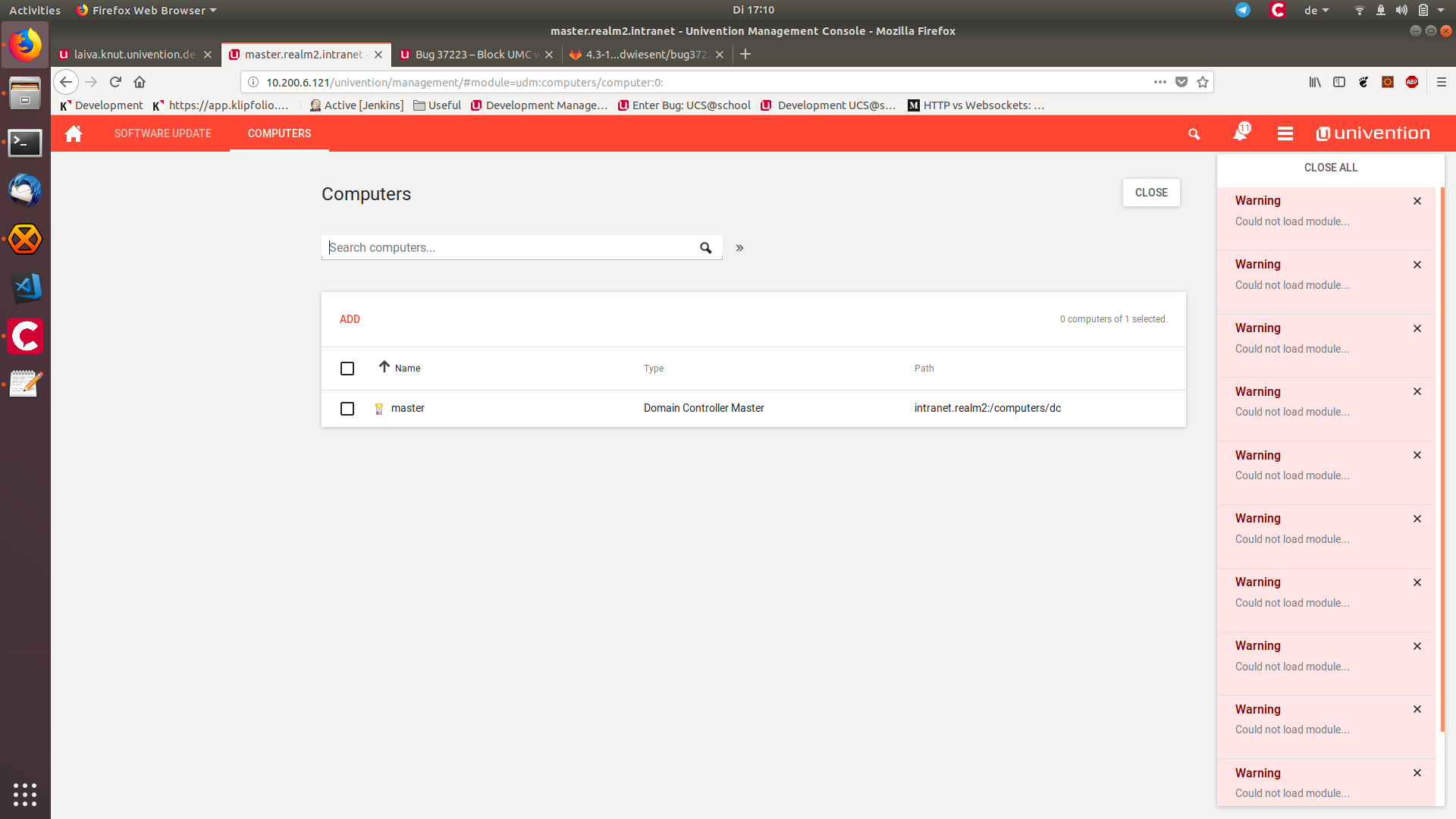The height and width of the screenshot is (819, 1456).
Task: Click the ADD button
Action: (x=350, y=319)
